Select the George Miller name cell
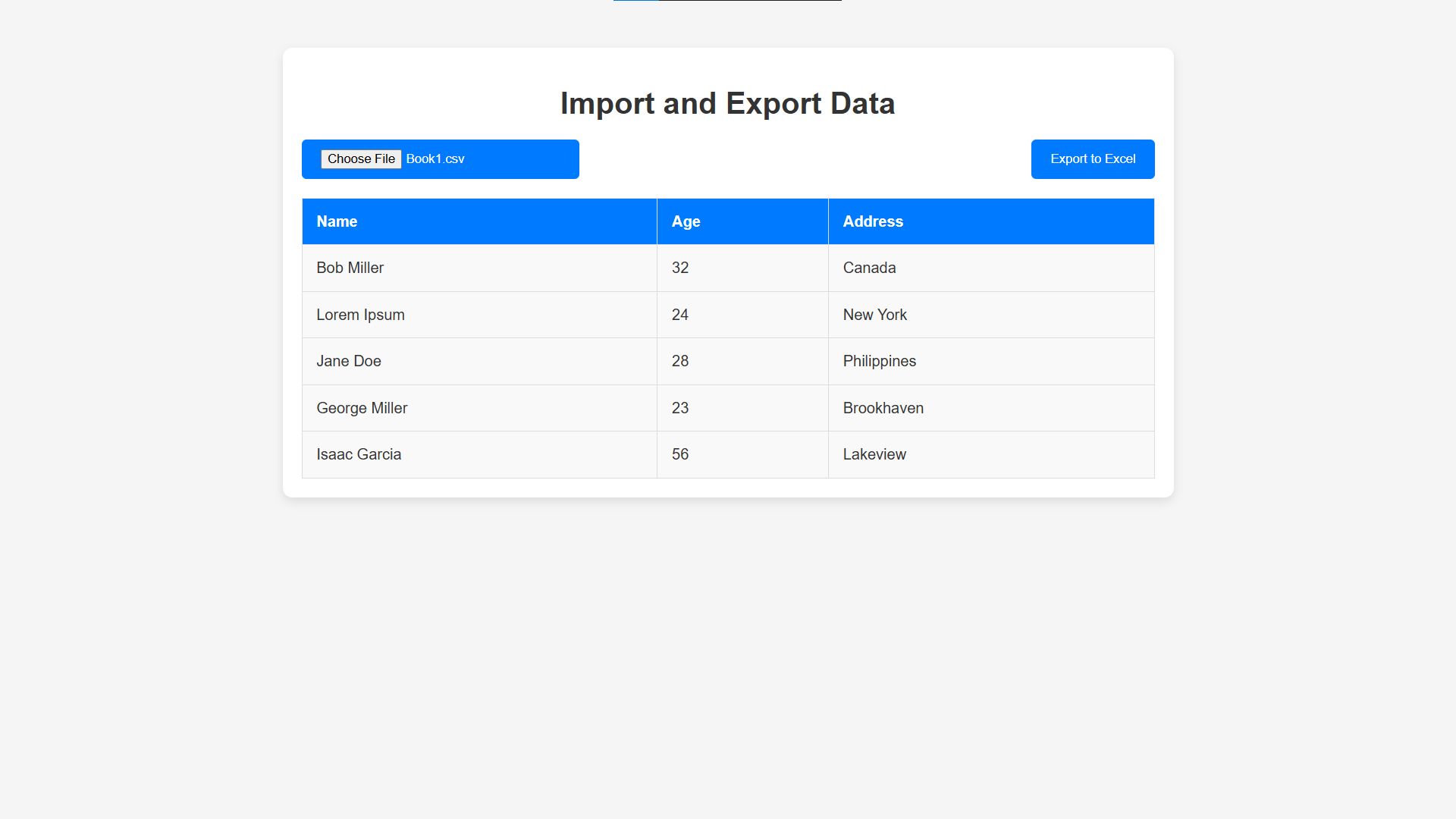This screenshot has height=819, width=1456. tap(479, 408)
